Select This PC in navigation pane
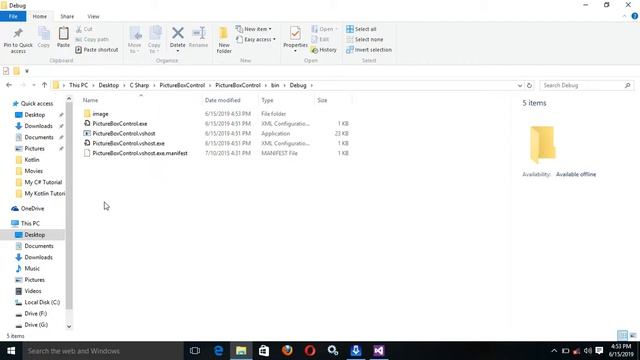Viewport: 640px width, 360px height. pyautogui.click(x=30, y=223)
